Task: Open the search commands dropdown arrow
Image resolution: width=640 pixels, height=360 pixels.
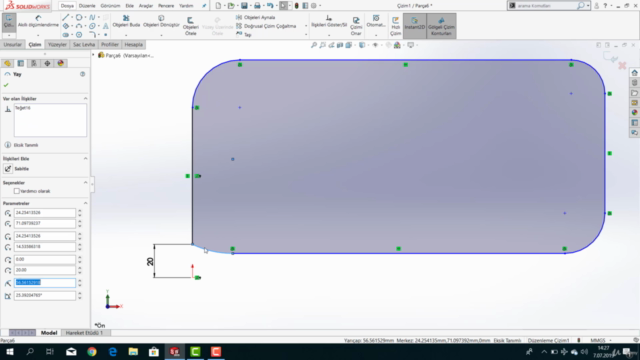Action: tap(588, 6)
